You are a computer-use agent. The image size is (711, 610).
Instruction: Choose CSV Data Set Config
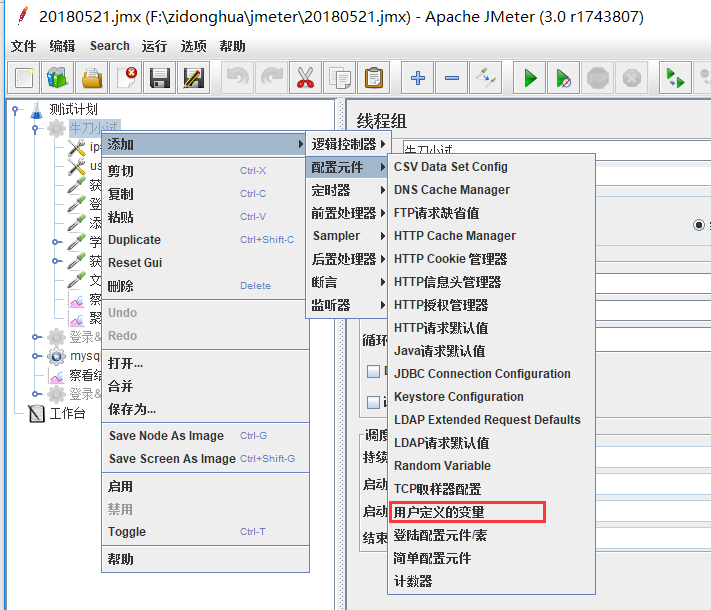492,167
